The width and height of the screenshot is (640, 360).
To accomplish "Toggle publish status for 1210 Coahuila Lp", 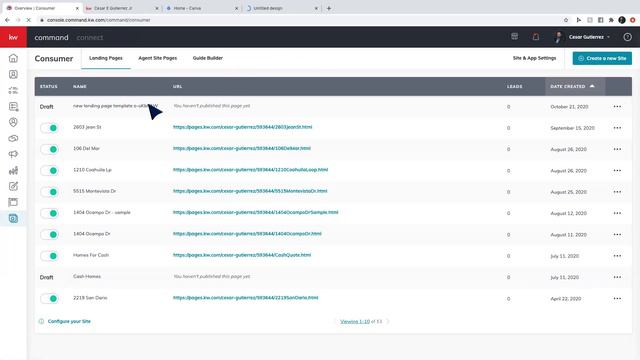I will click(49, 170).
